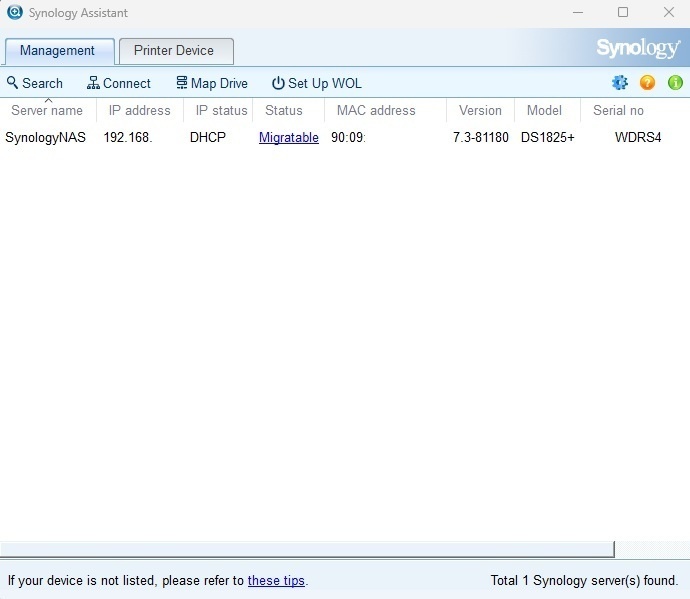Minimize the Synology Assistant window
Viewport: 690px width, 599px height.
pyautogui.click(x=578, y=12)
